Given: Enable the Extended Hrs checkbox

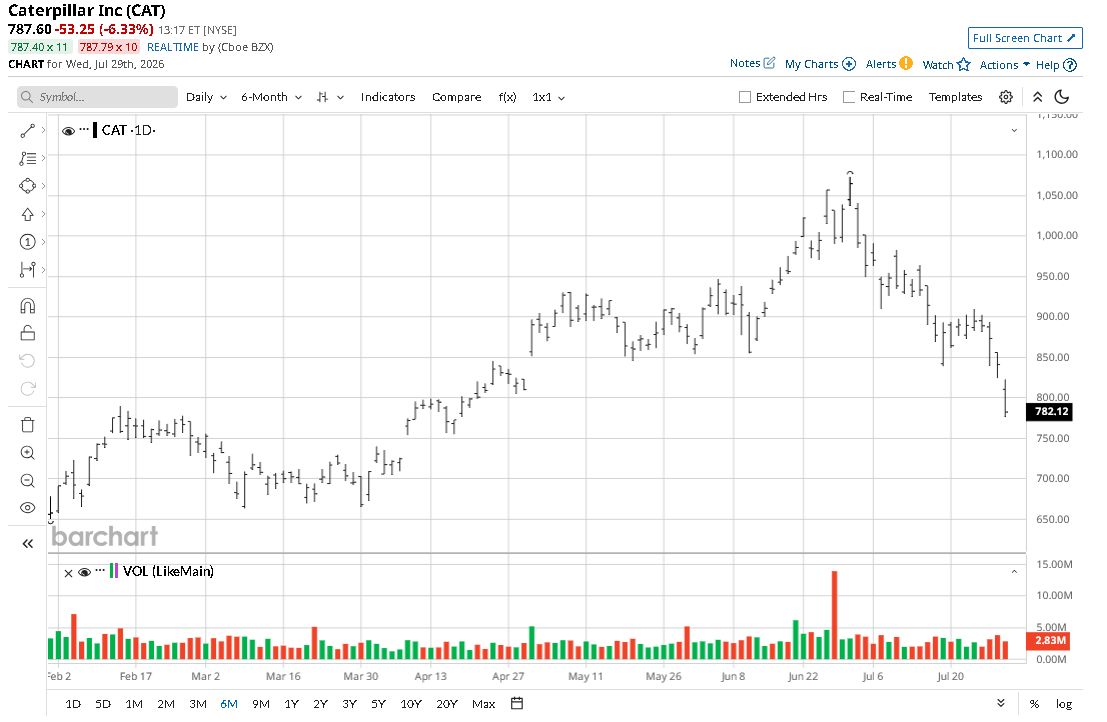Looking at the screenshot, I should tap(745, 97).
